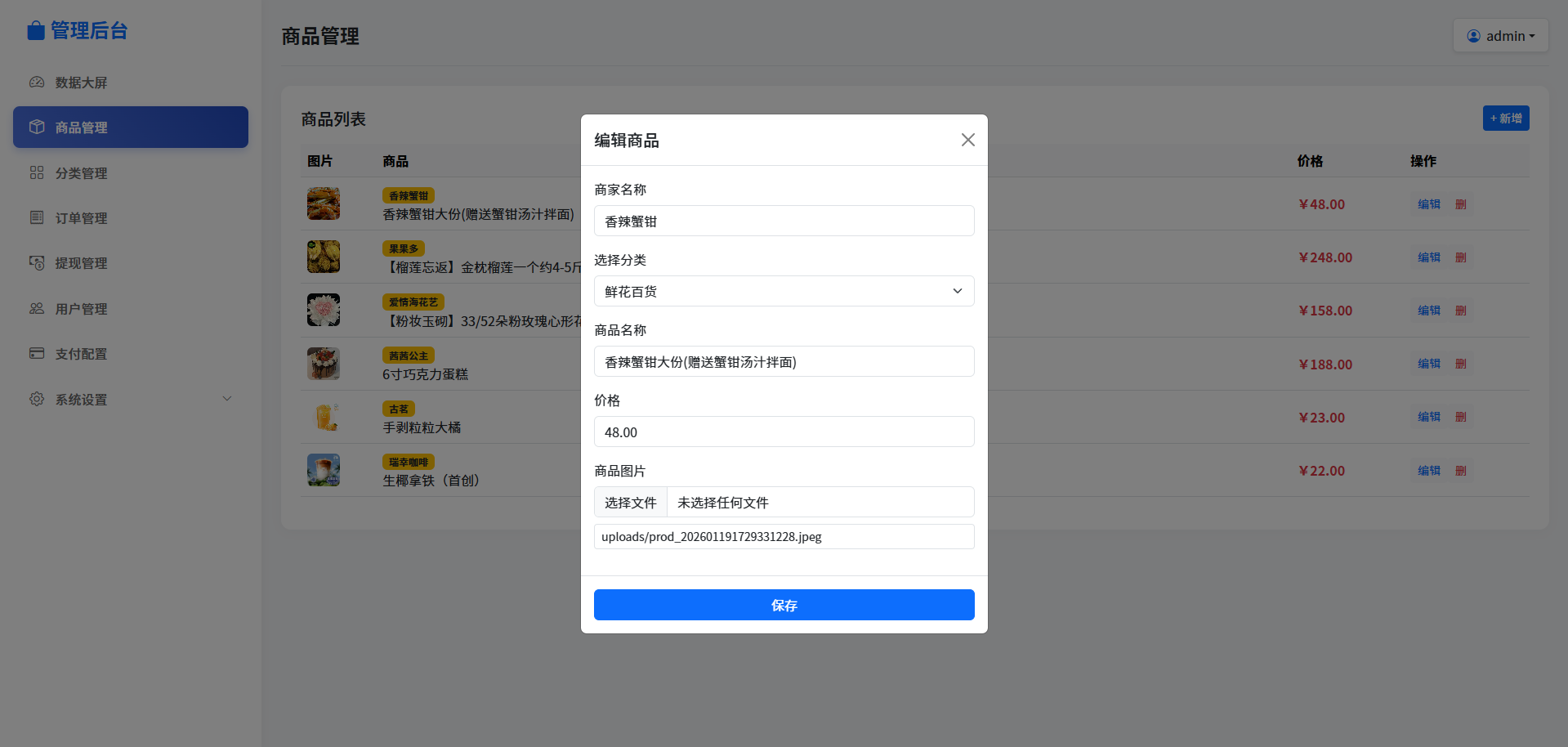Expand the 系统设置 submenu chevron
Viewport: 1568px width, 747px height.
click(227, 399)
